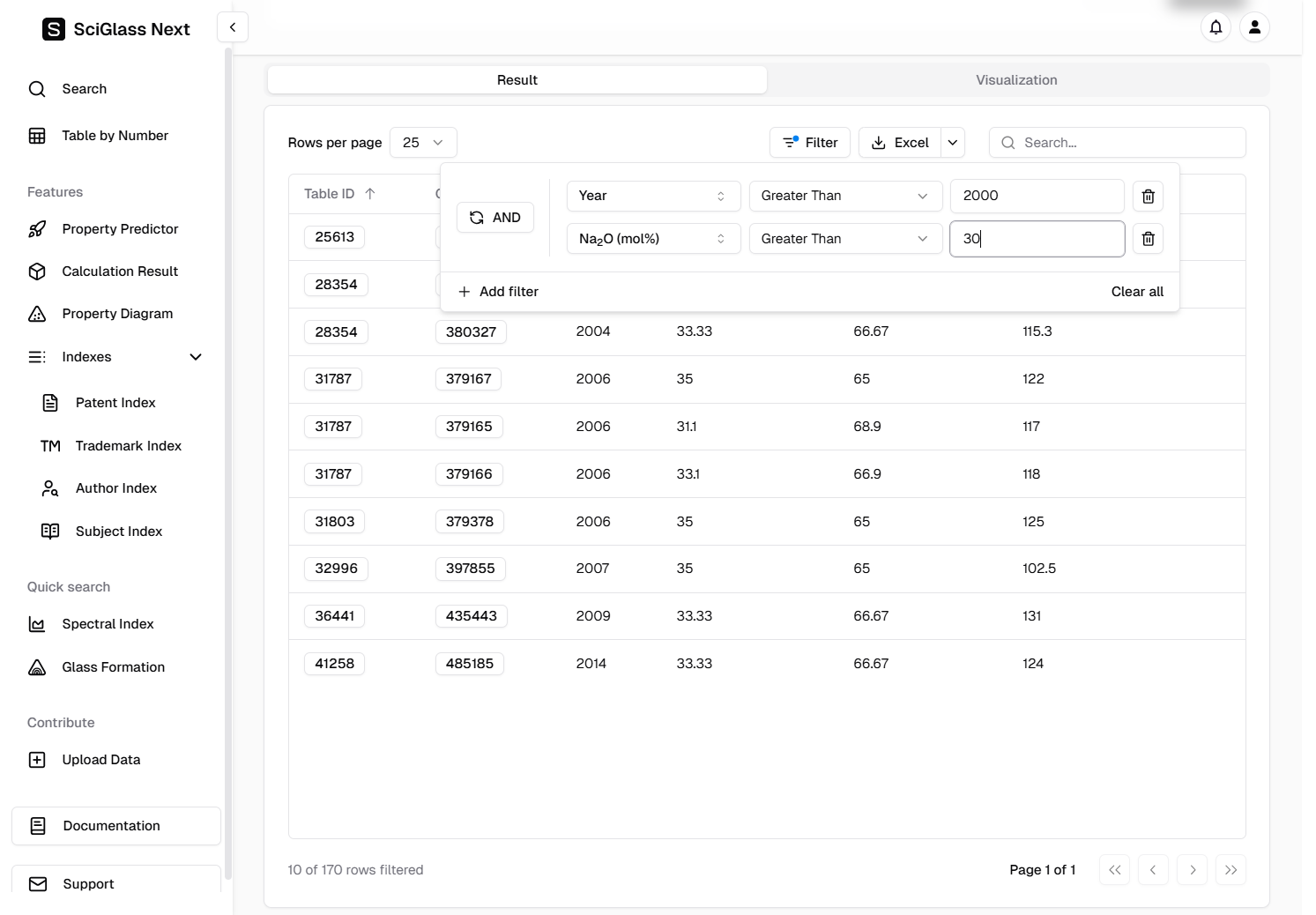Open the Glass Formation quick search
The image size is (1316, 915).
tap(113, 667)
